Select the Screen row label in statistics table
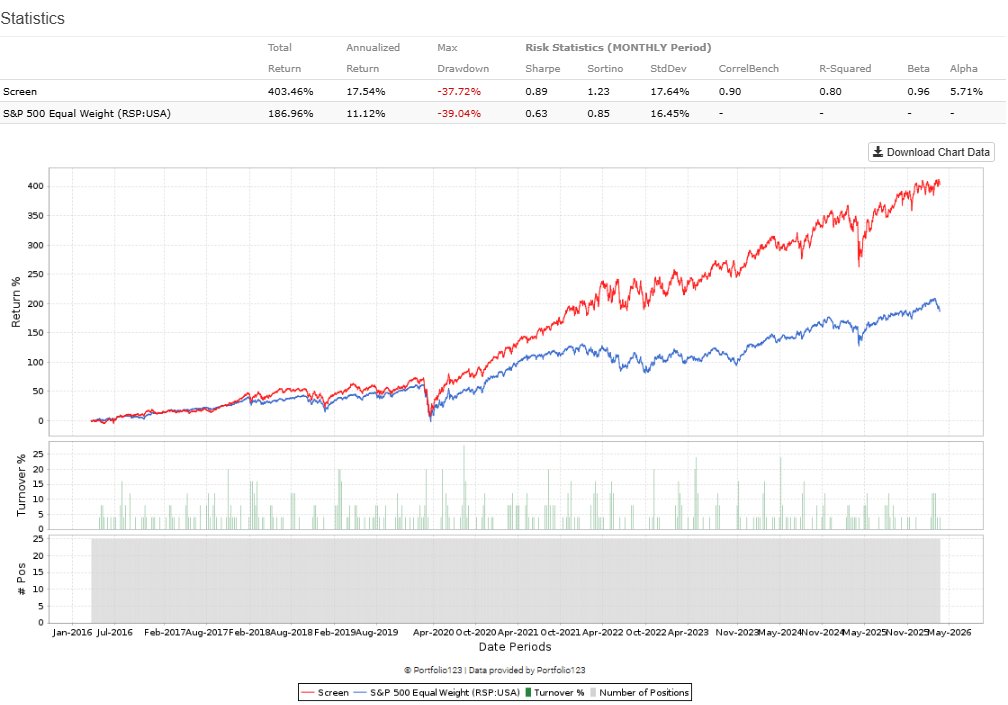Viewport: 1008px width, 705px height. [20, 92]
